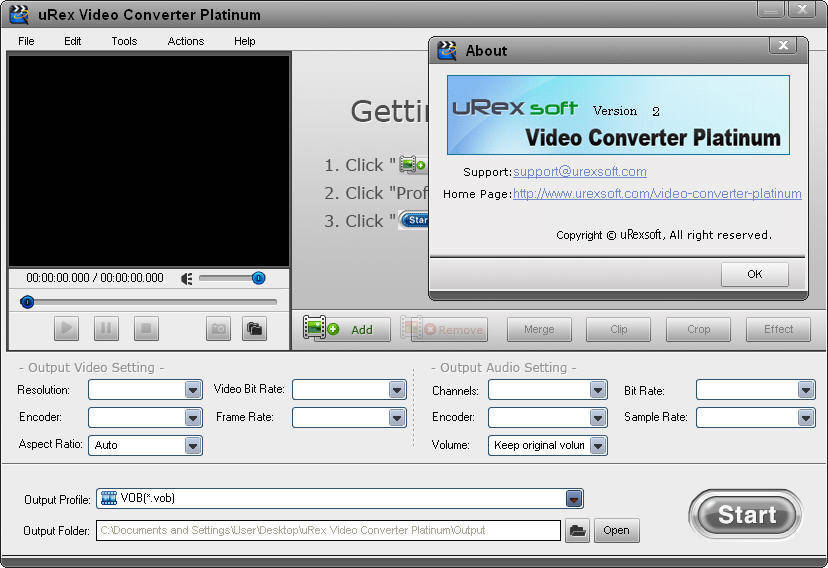
Task: Click OK in the About dialog
Action: [755, 274]
